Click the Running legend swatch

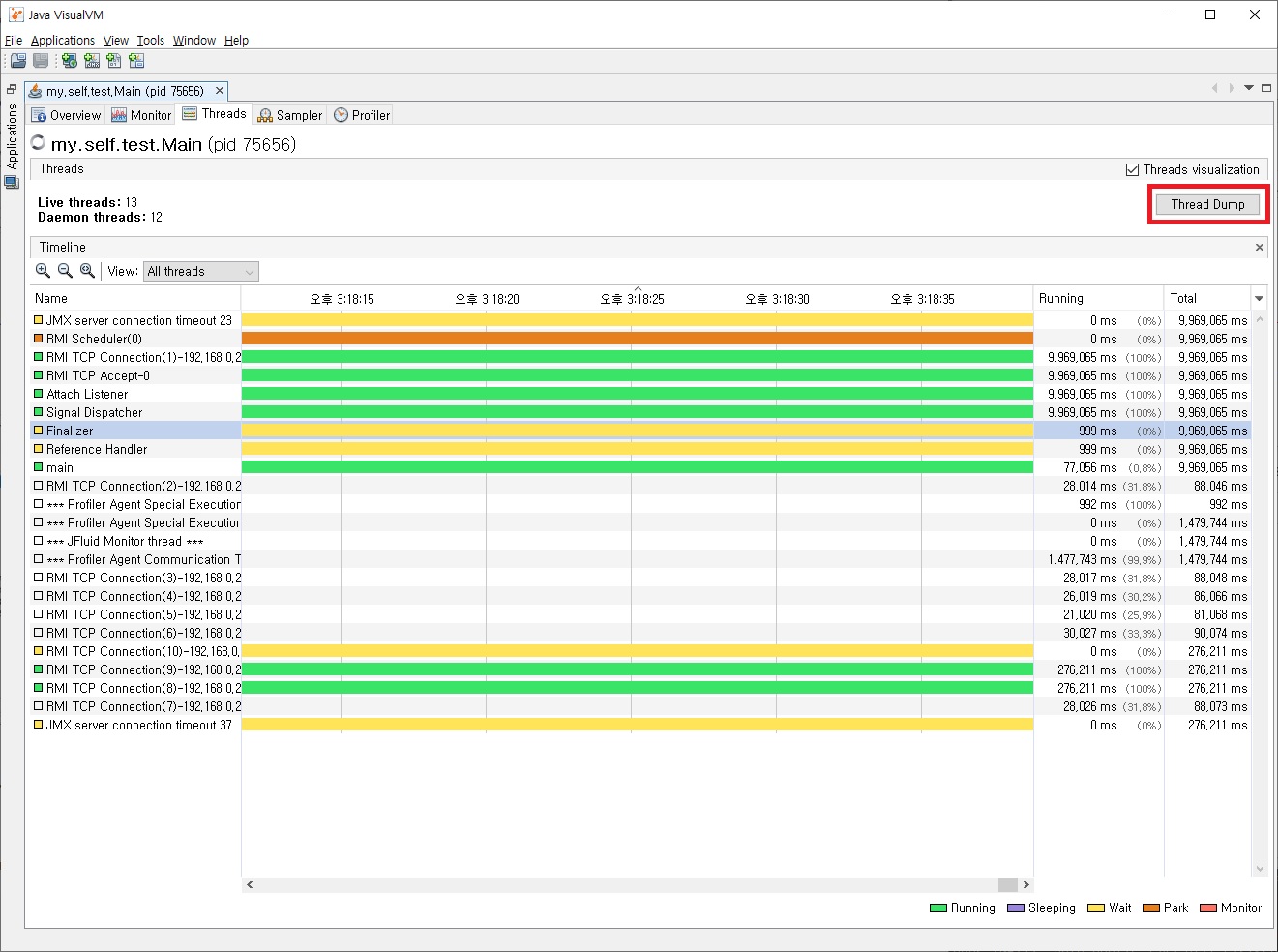point(937,908)
